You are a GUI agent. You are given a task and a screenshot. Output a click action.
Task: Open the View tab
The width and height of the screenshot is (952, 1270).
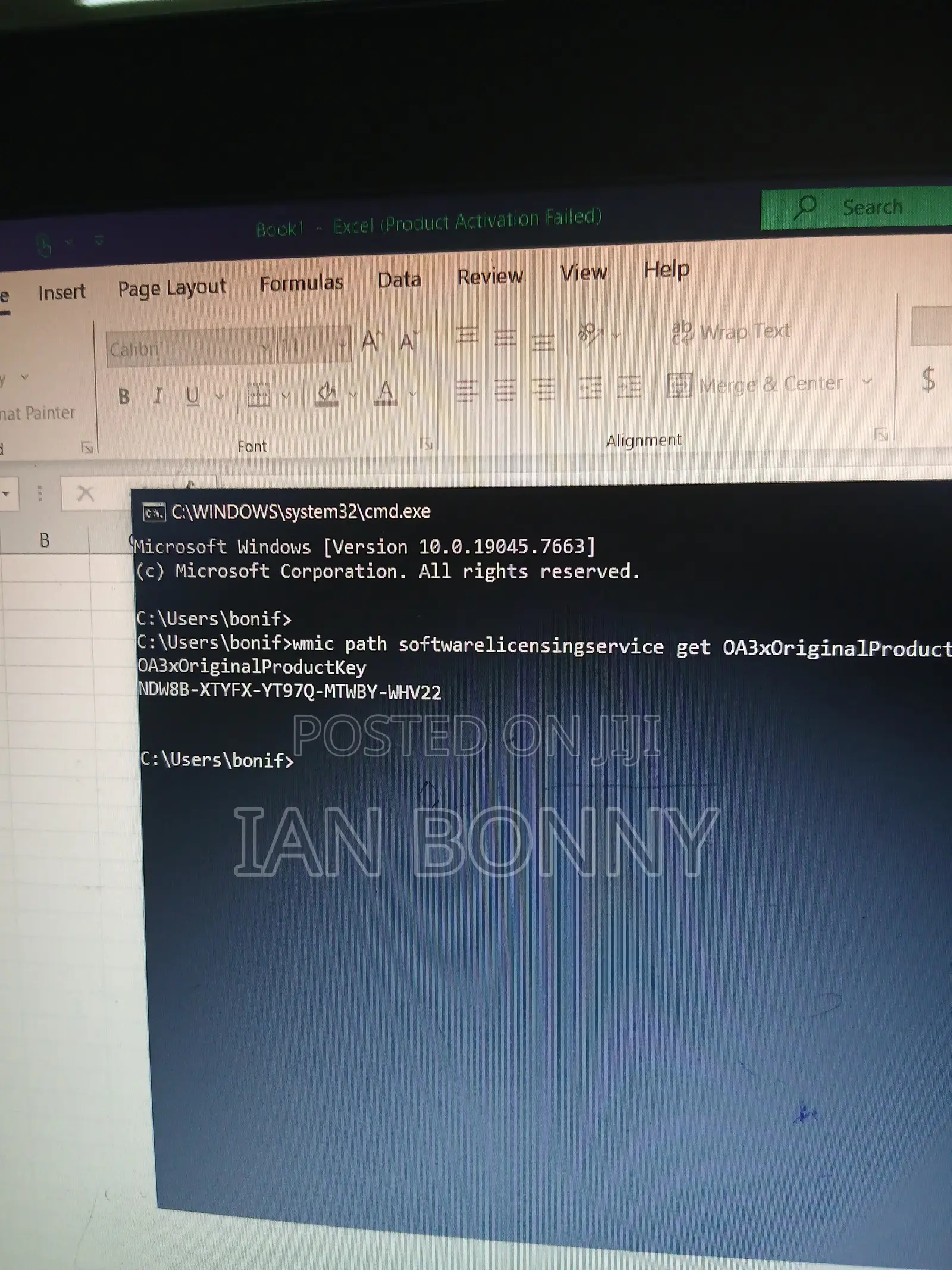(x=583, y=273)
